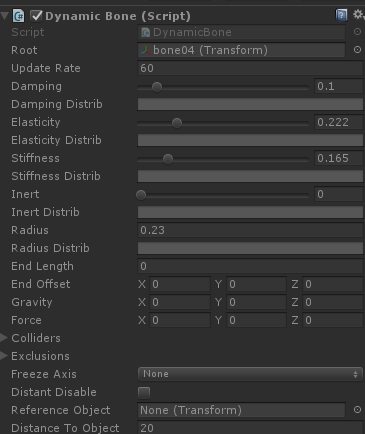Open object picker for Script field
Viewport: 365px width, 434px height.
(357, 32)
